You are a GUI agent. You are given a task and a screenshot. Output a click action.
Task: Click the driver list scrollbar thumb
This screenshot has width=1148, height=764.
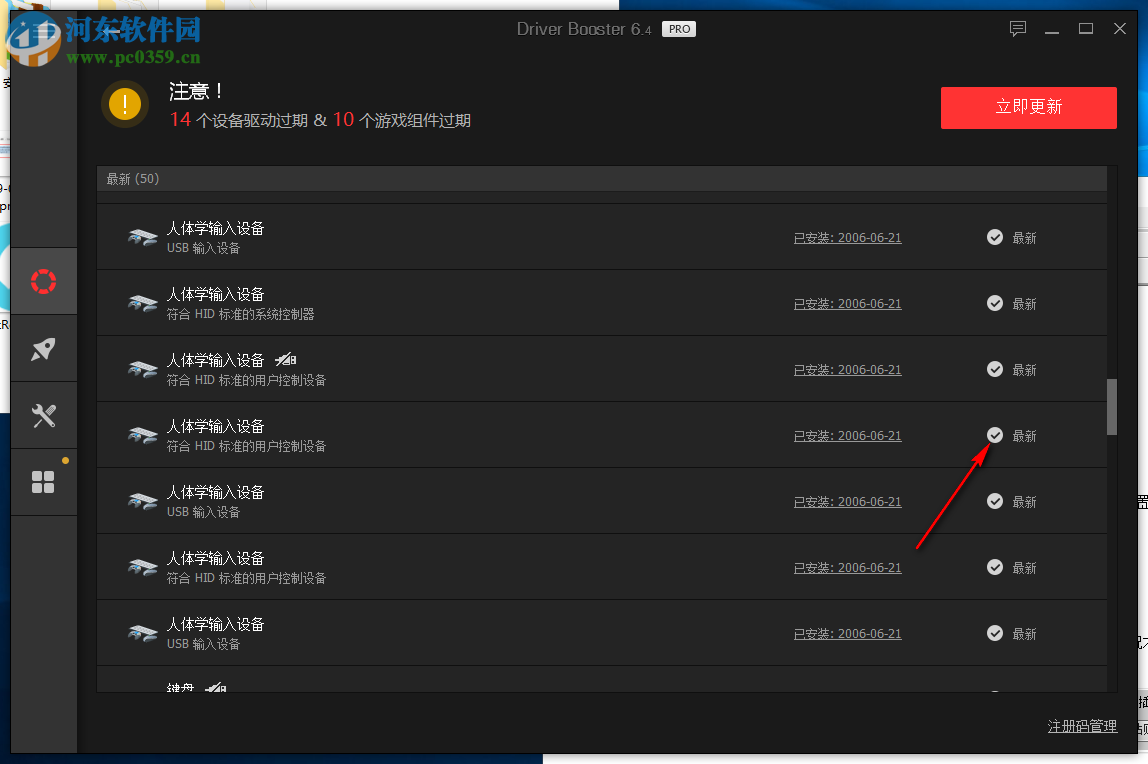point(1112,407)
